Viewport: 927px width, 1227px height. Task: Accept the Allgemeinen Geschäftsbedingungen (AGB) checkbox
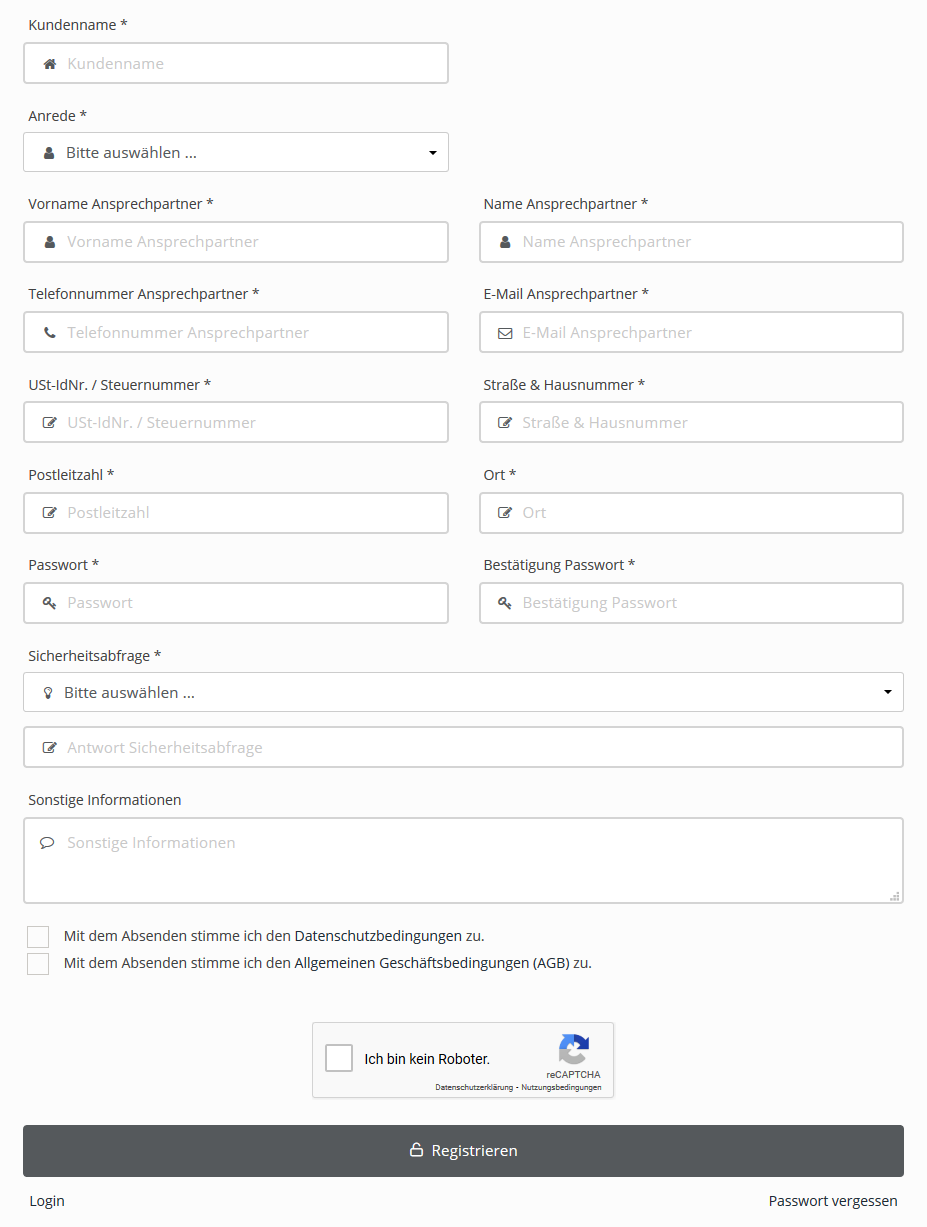point(38,964)
